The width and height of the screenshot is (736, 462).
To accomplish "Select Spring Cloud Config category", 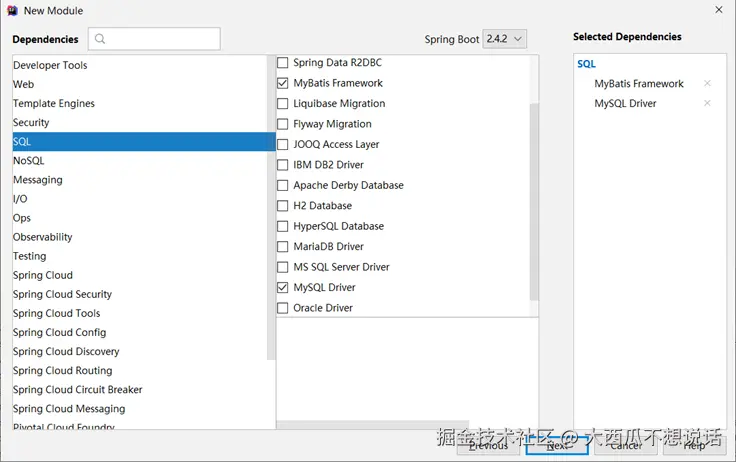I will point(139,332).
